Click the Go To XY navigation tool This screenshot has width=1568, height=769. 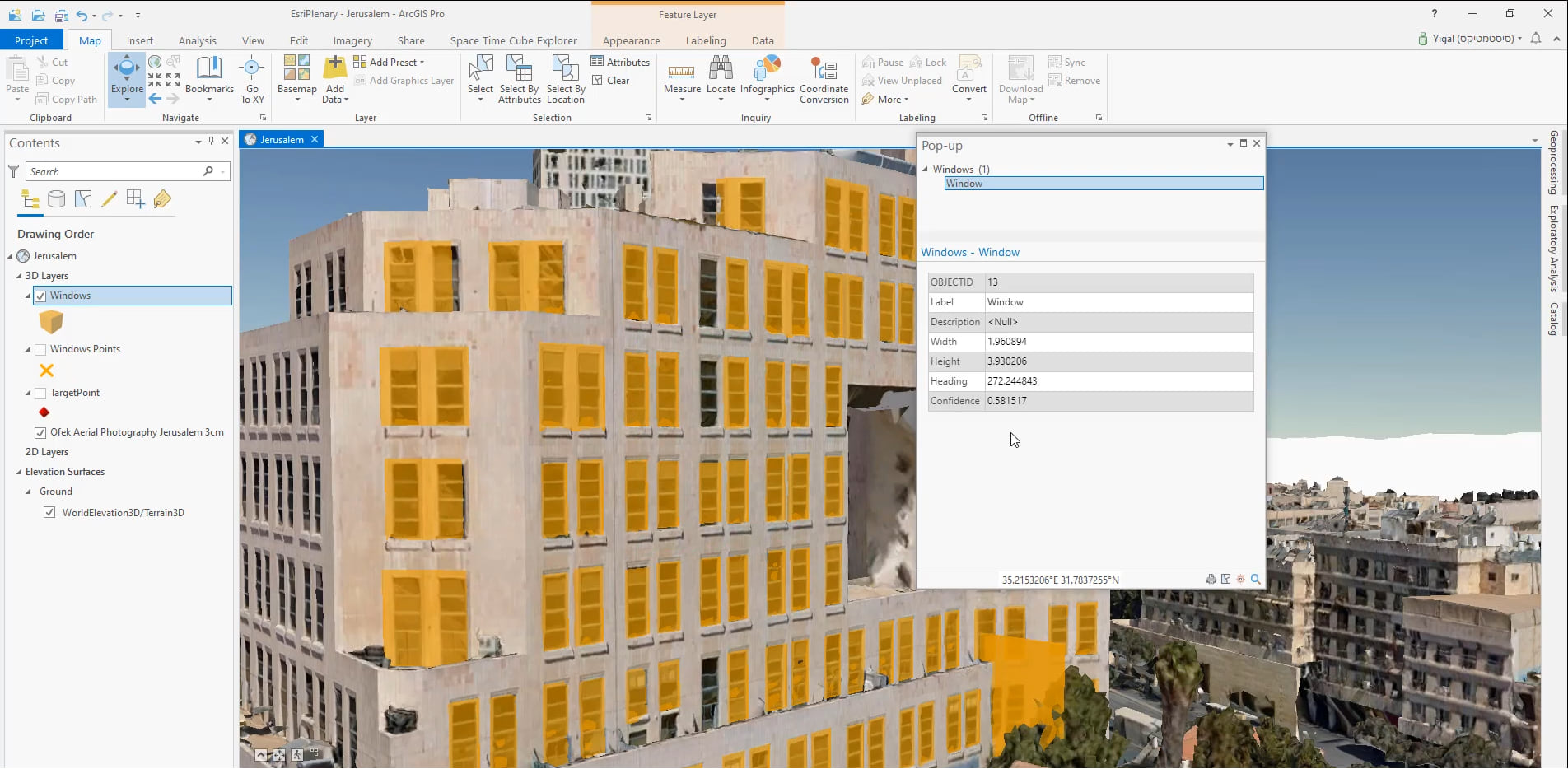252,80
